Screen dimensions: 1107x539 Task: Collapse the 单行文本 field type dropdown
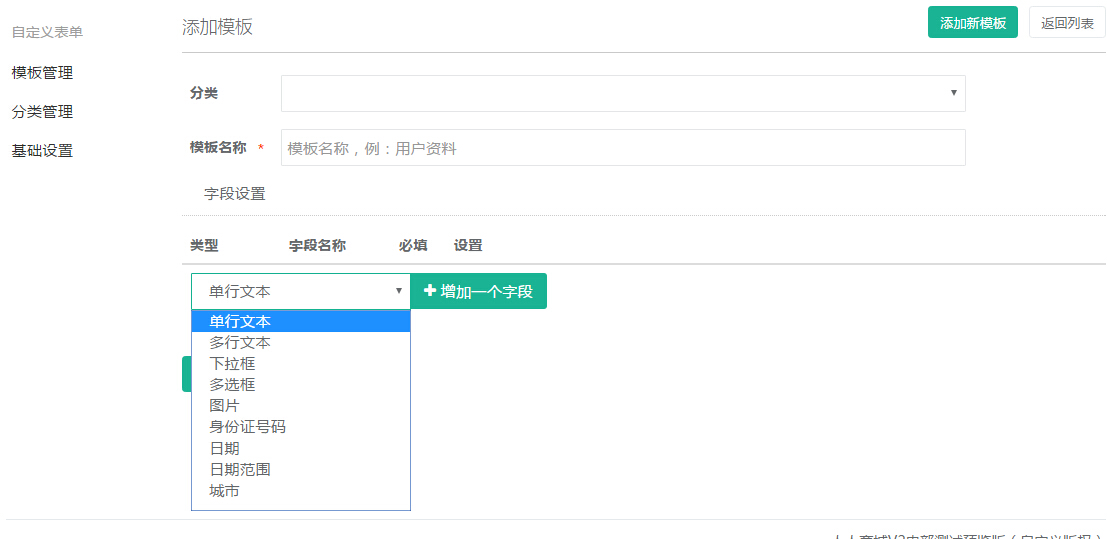[300, 291]
